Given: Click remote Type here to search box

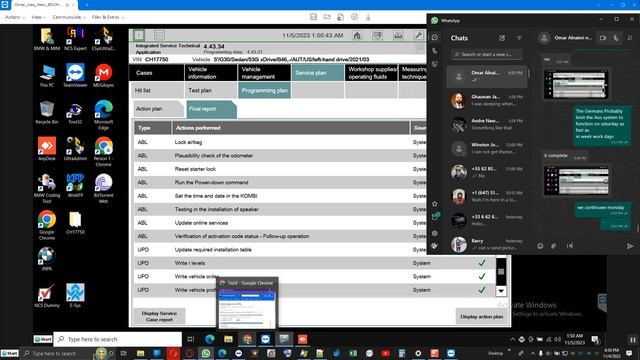Looking at the screenshot, I should pyautogui.click(x=118, y=339).
